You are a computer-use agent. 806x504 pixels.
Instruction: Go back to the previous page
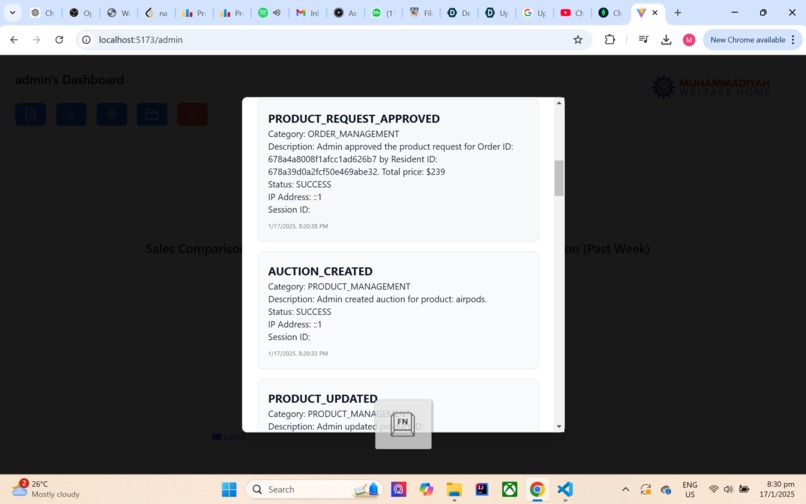coord(14,40)
